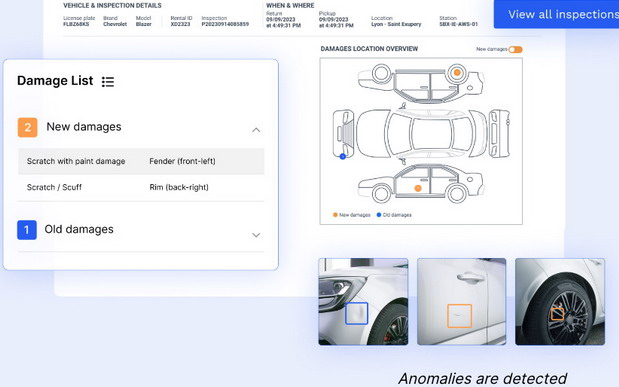Select the Scratch / Scuff rim row
This screenshot has height=387, width=619.
click(x=141, y=187)
